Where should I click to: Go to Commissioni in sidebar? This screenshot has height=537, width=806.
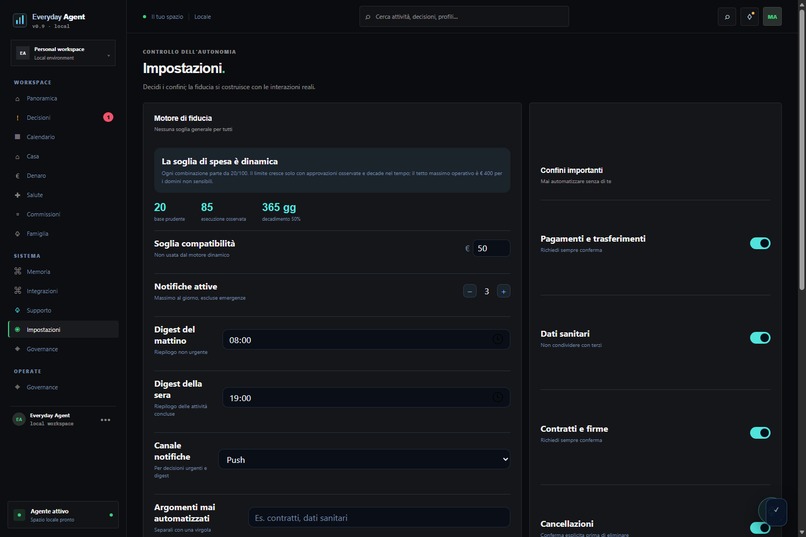coord(63,214)
